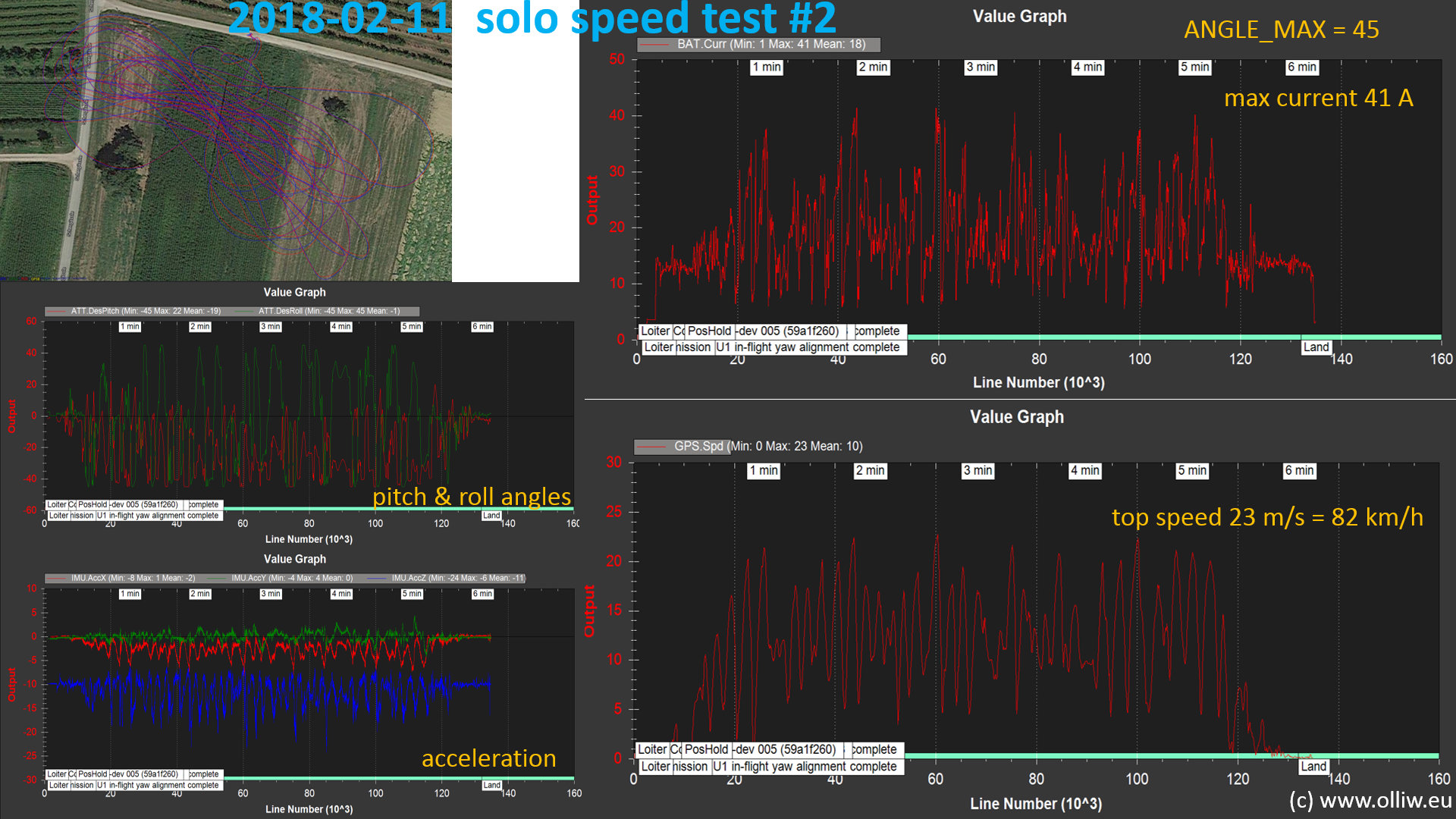Click the Loiter label on speed graph

point(652,749)
